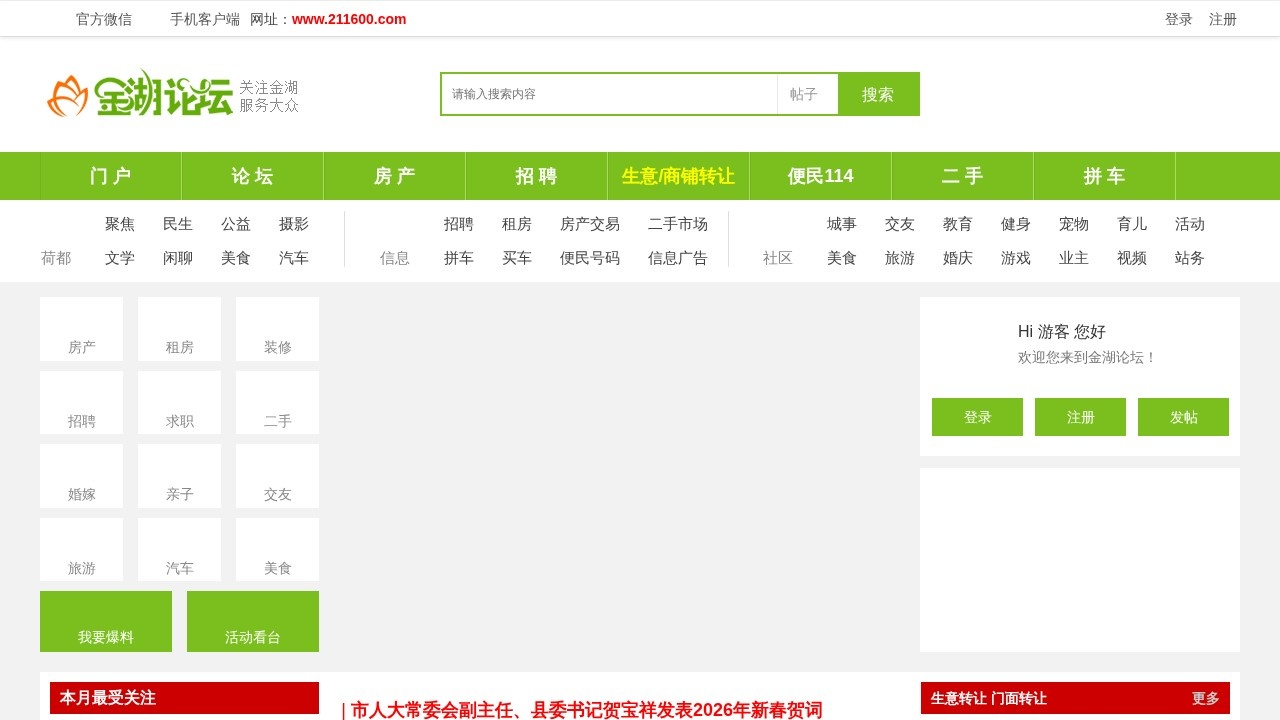Open the 汽车 car icon
This screenshot has height=720, width=1280.
(179, 549)
